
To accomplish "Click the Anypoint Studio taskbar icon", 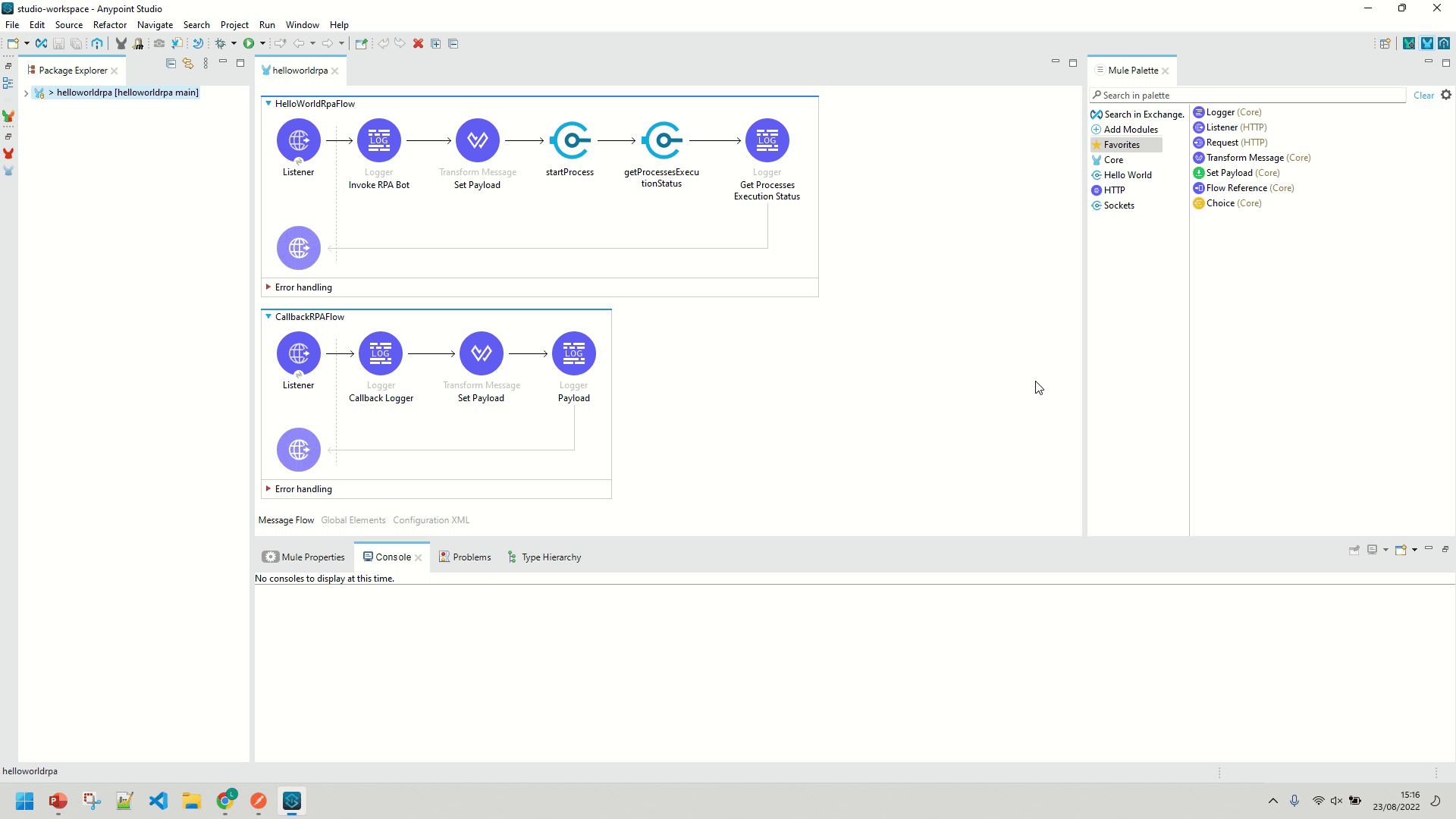I will pos(292,800).
